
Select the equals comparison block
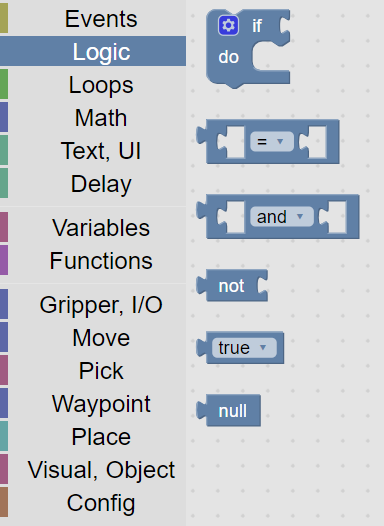(x=268, y=142)
